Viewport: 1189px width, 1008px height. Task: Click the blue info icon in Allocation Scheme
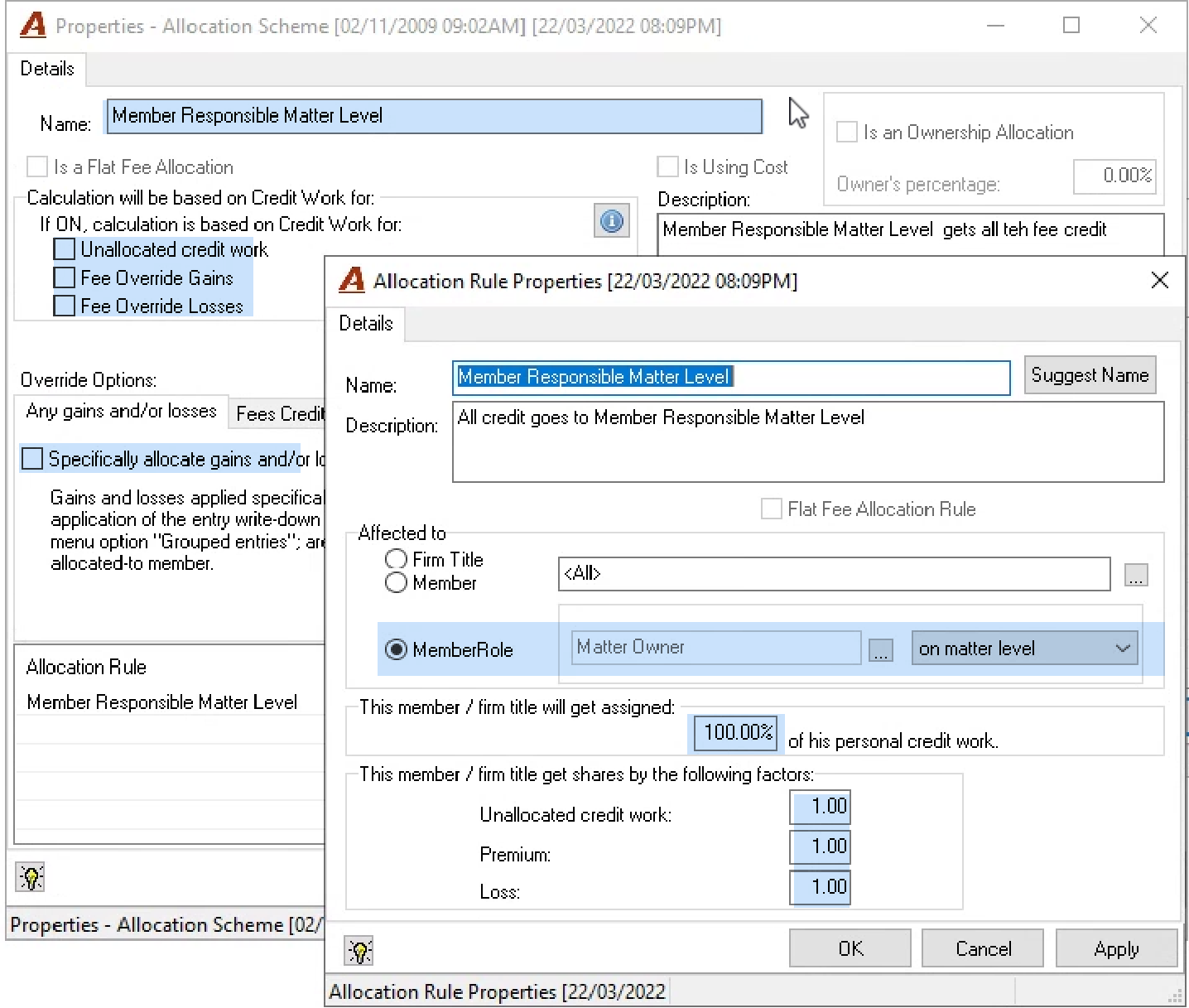coord(612,221)
